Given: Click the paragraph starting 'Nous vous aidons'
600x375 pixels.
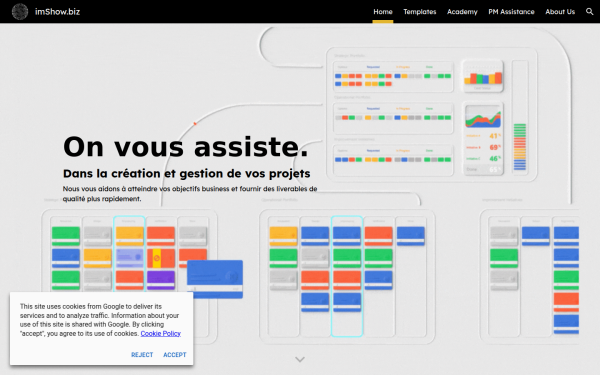Looking at the screenshot, I should click(190, 194).
